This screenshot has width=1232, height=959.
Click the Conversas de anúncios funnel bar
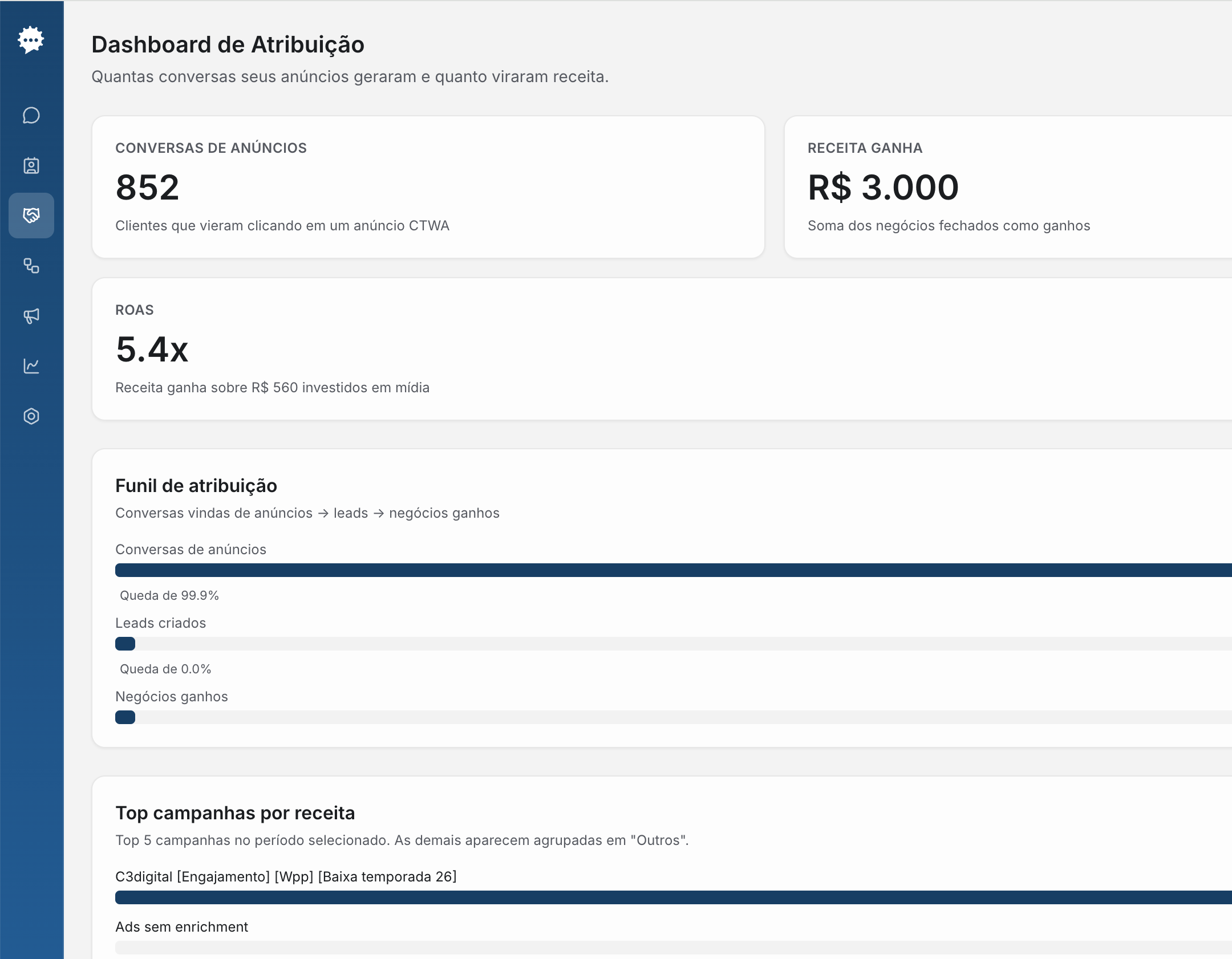coord(674,570)
